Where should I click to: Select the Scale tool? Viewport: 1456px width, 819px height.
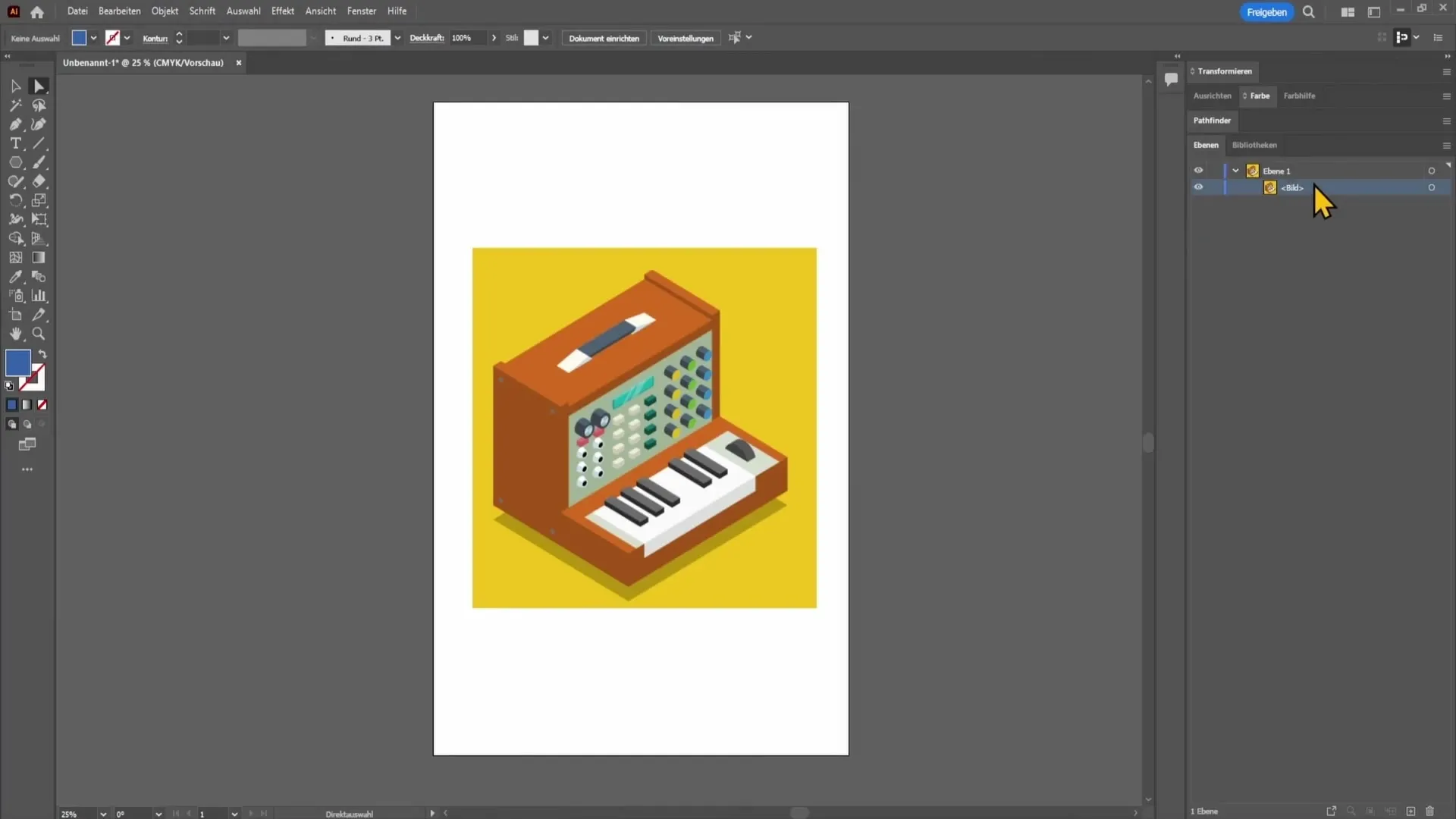click(39, 200)
